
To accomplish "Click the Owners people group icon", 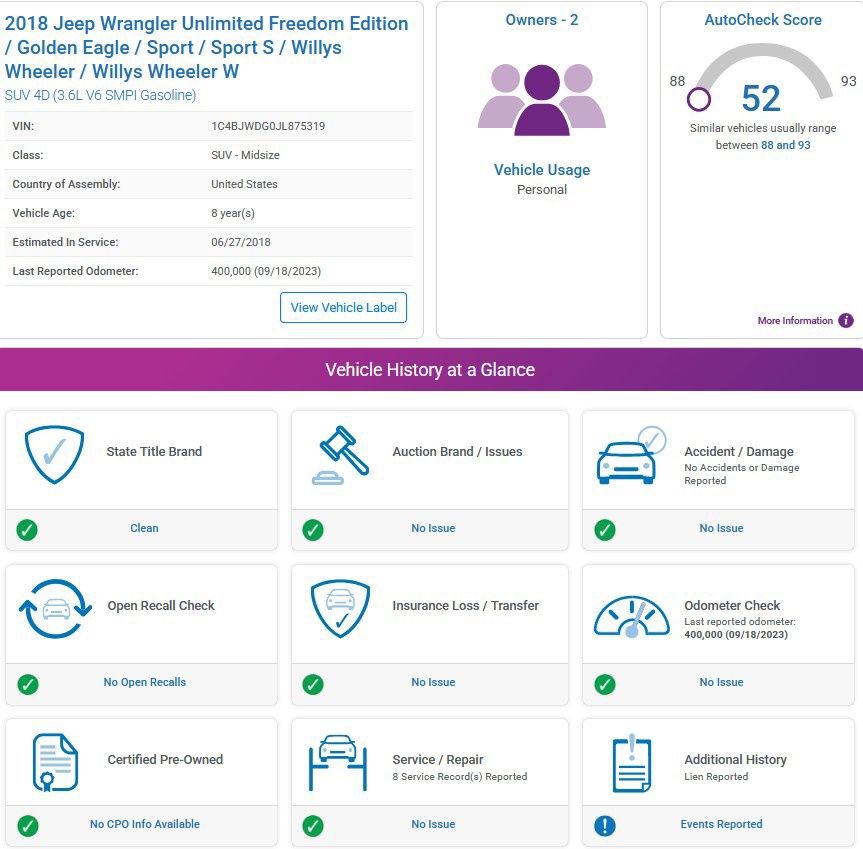I will (542, 100).
